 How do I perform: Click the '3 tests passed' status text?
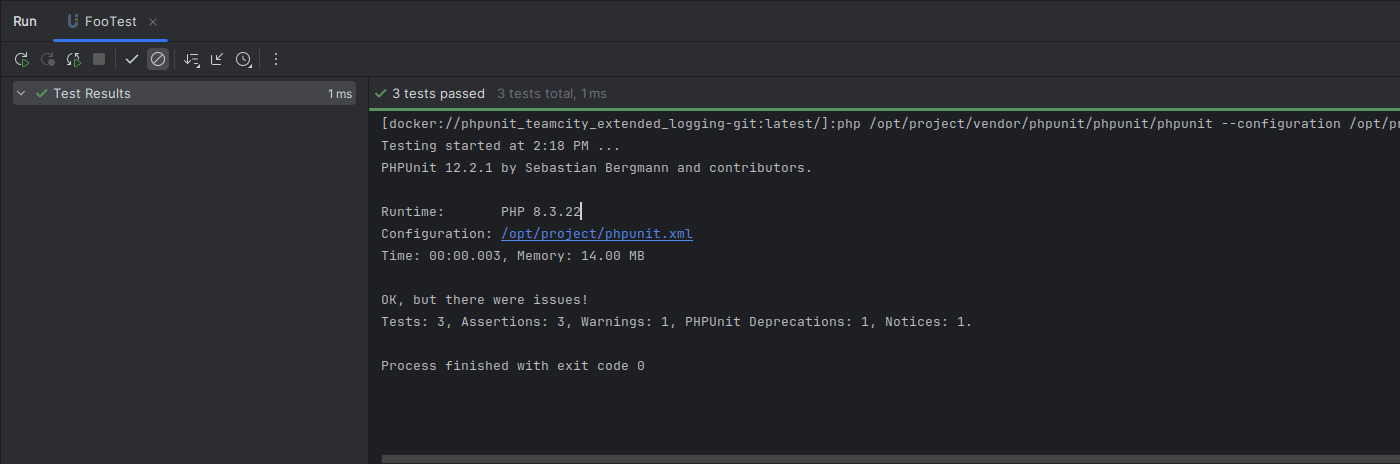(438, 93)
